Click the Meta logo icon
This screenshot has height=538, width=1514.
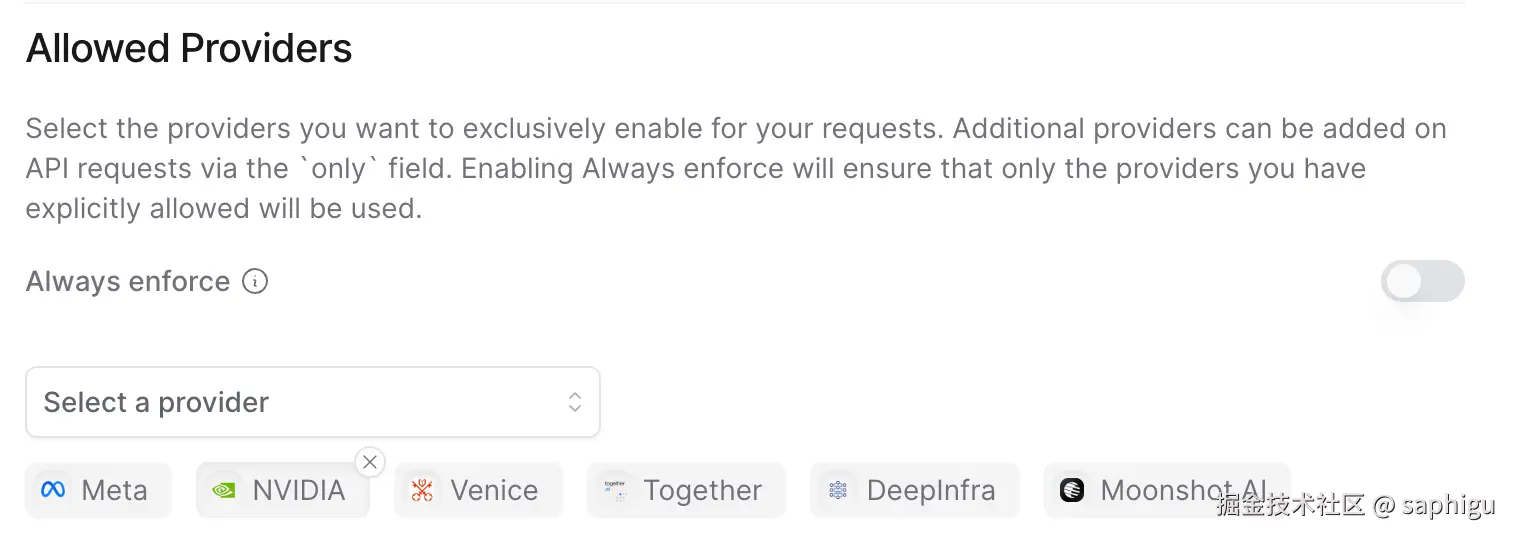(53, 490)
